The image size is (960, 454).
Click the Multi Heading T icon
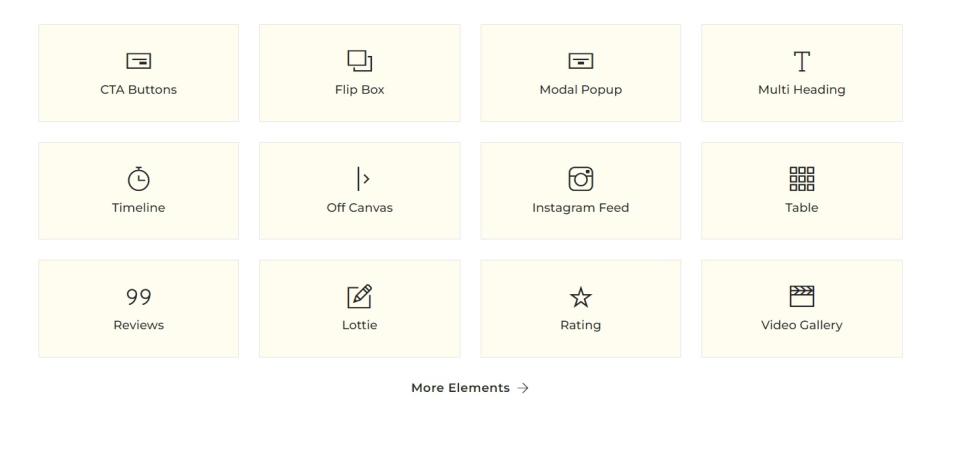(801, 62)
